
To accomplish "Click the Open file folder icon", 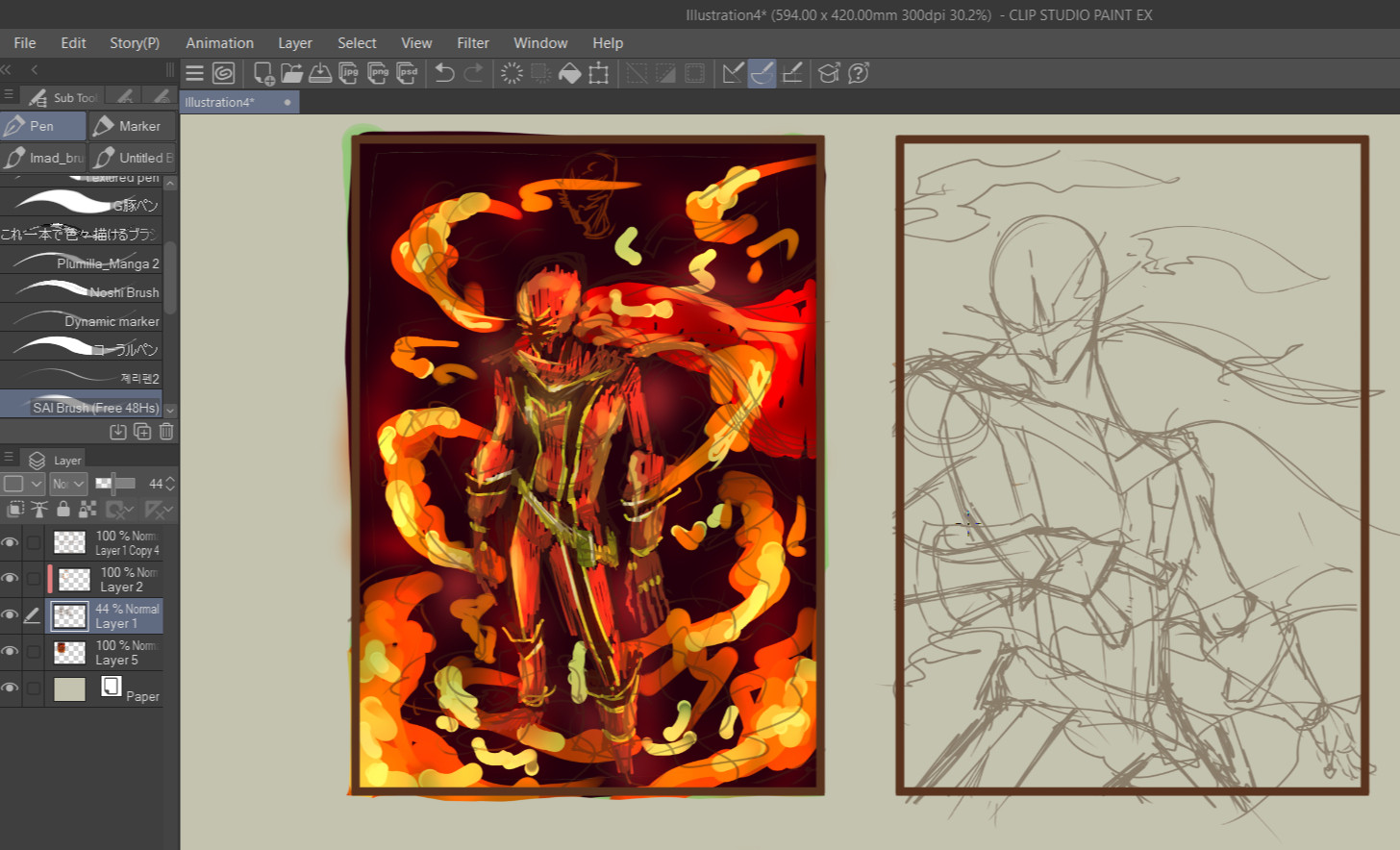I will click(292, 73).
